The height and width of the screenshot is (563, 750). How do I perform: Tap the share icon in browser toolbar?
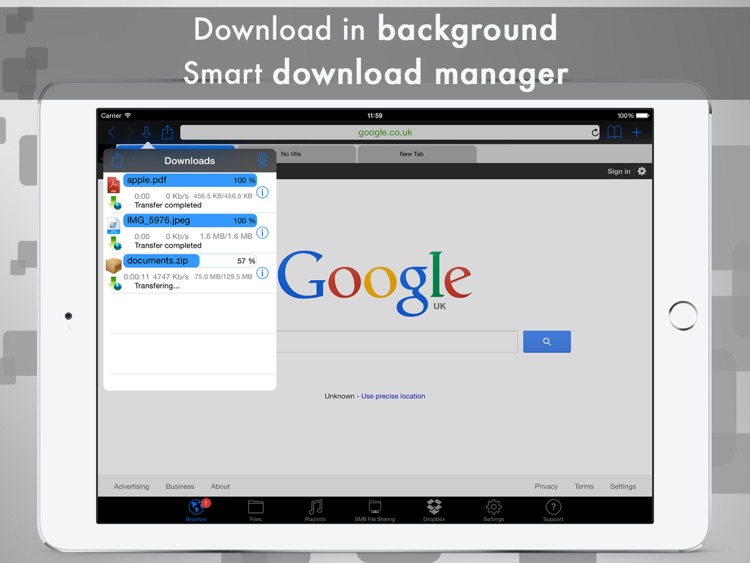click(x=167, y=132)
